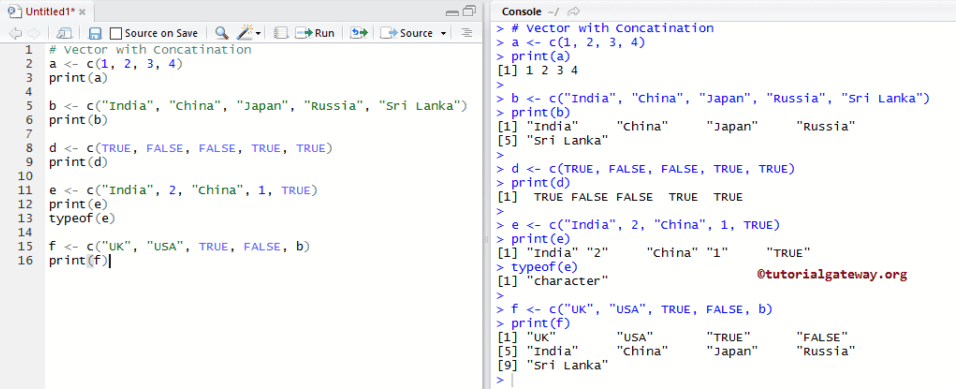Click editor line 11 defining vector e

(x=184, y=190)
